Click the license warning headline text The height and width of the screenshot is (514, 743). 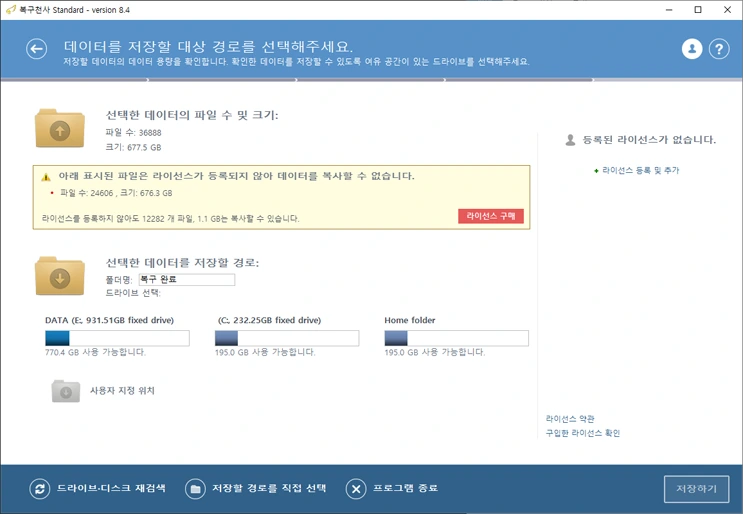[236, 176]
